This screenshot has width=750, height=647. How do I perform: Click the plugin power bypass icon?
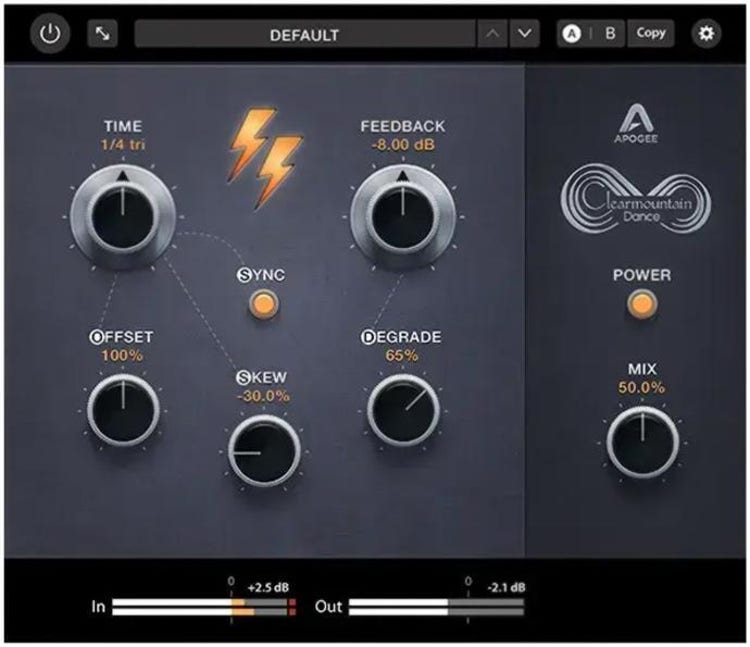click(50, 34)
